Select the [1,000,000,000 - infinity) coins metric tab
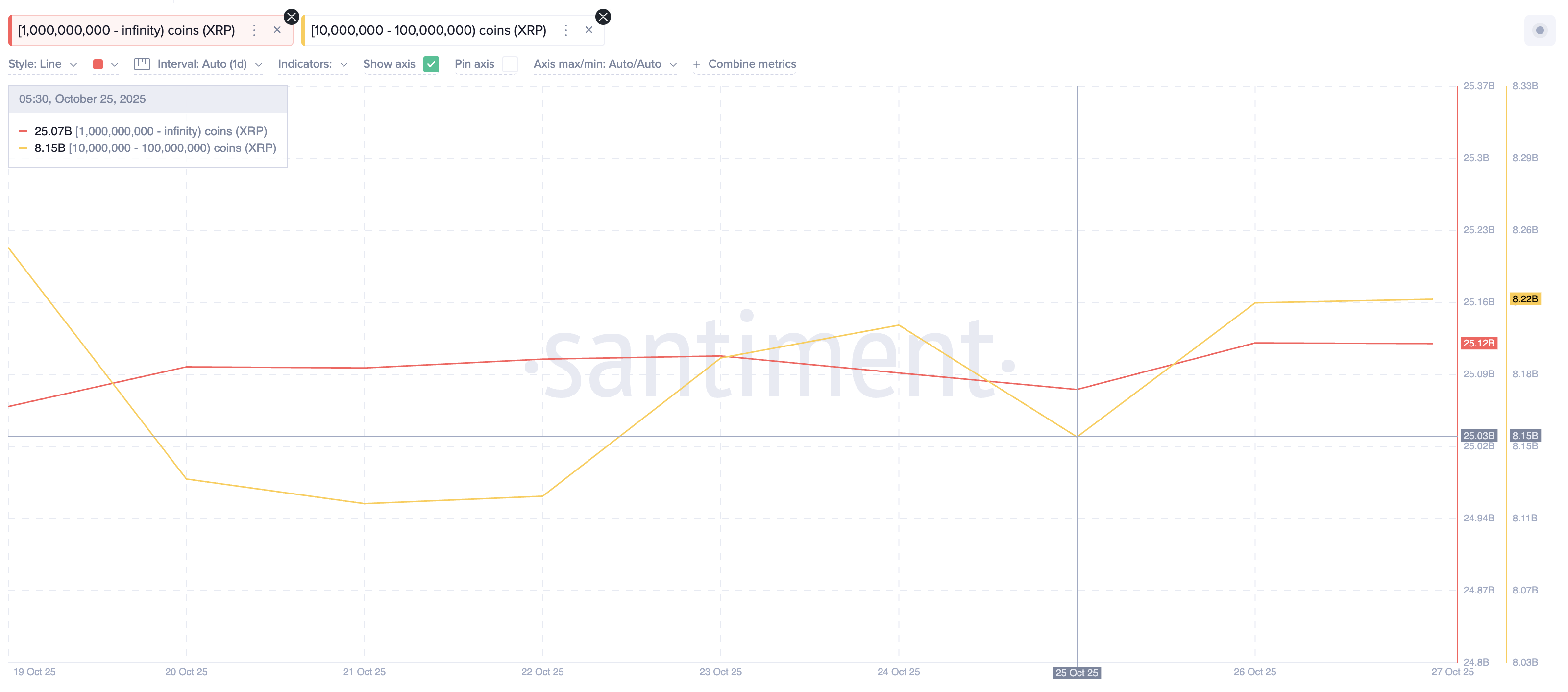The width and height of the screenshot is (1568, 692). pyautogui.click(x=126, y=30)
